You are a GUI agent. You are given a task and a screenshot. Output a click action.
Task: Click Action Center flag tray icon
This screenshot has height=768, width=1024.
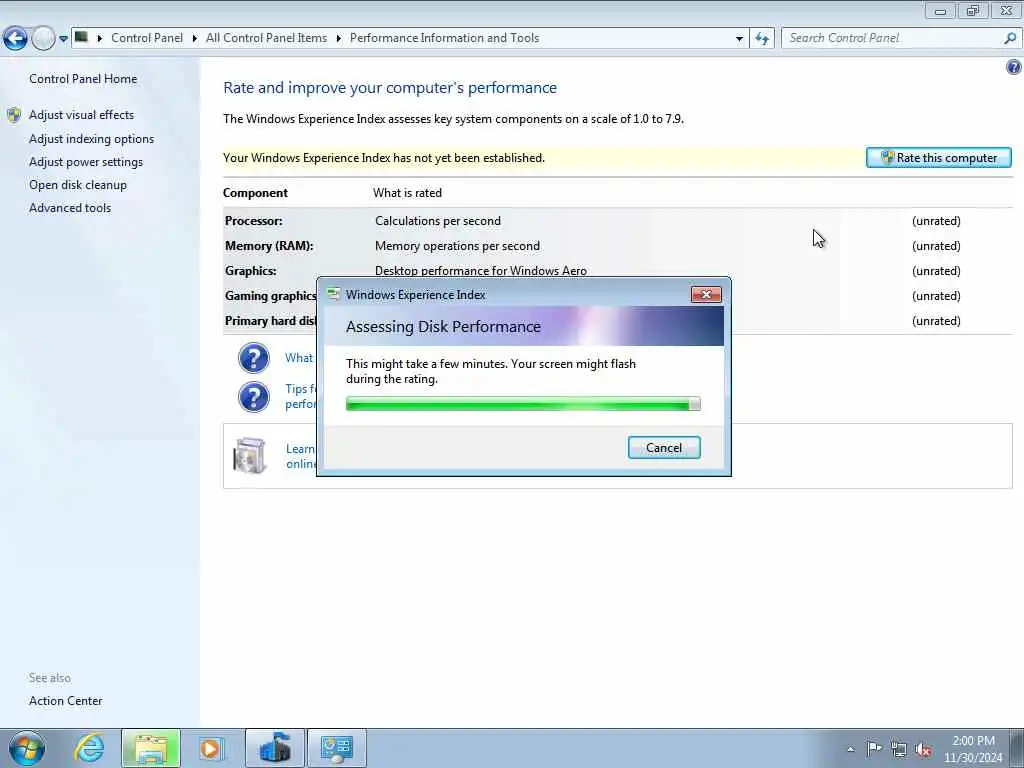(x=874, y=748)
